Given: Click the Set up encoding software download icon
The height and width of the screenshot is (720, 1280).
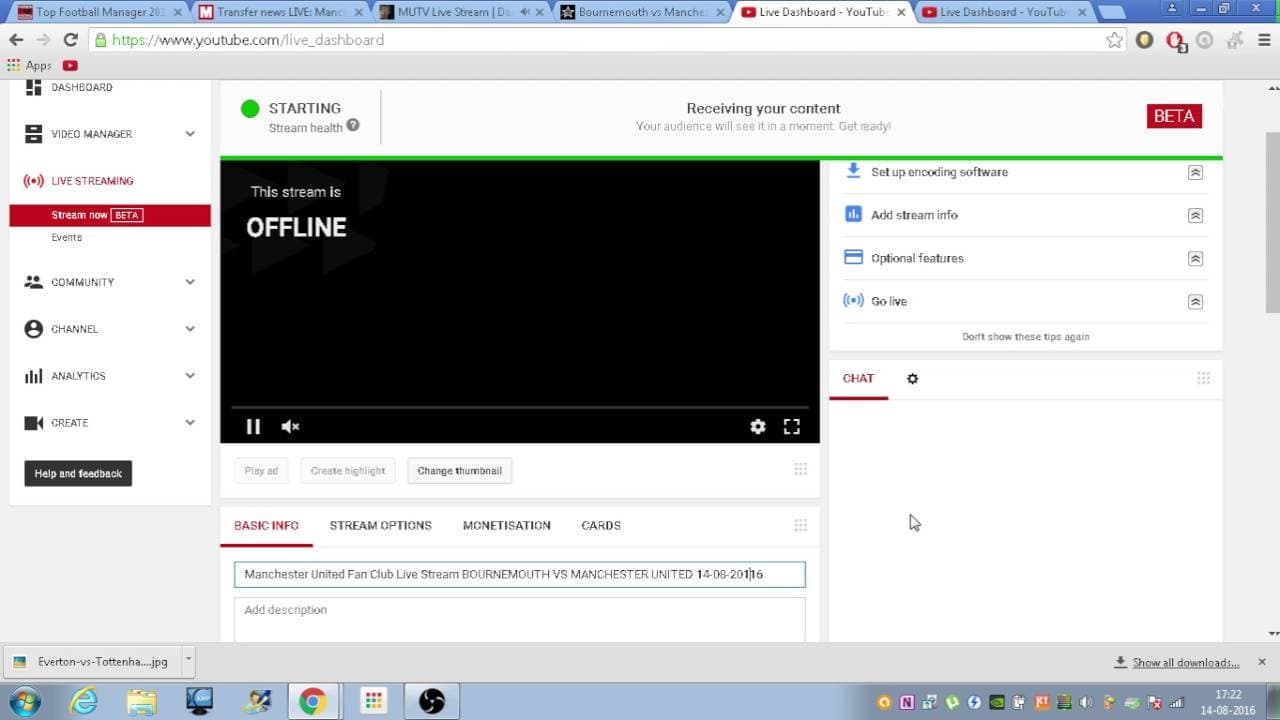Looking at the screenshot, I should (853, 171).
